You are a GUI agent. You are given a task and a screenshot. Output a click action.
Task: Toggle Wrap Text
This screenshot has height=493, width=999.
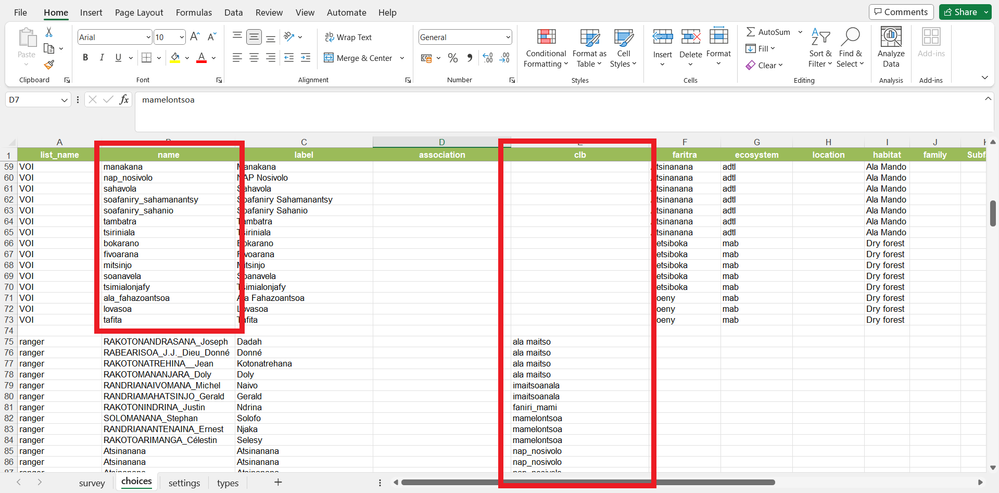click(x=348, y=37)
